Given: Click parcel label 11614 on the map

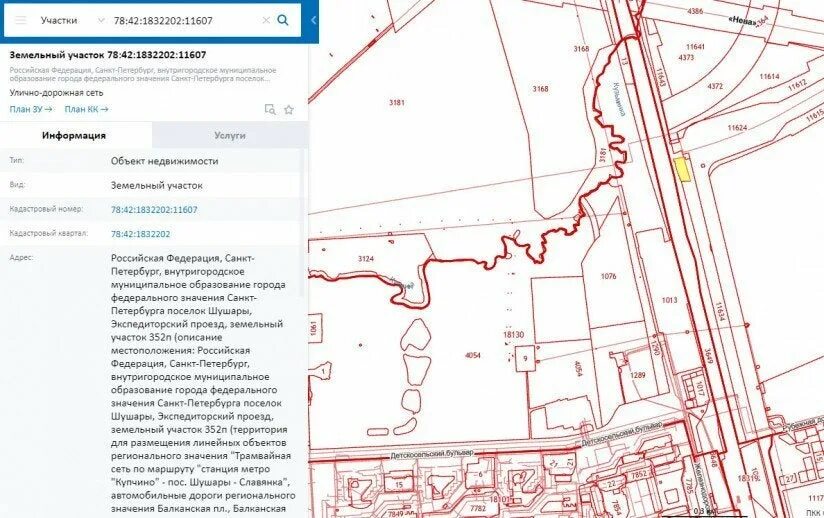Looking at the screenshot, I should tap(769, 77).
